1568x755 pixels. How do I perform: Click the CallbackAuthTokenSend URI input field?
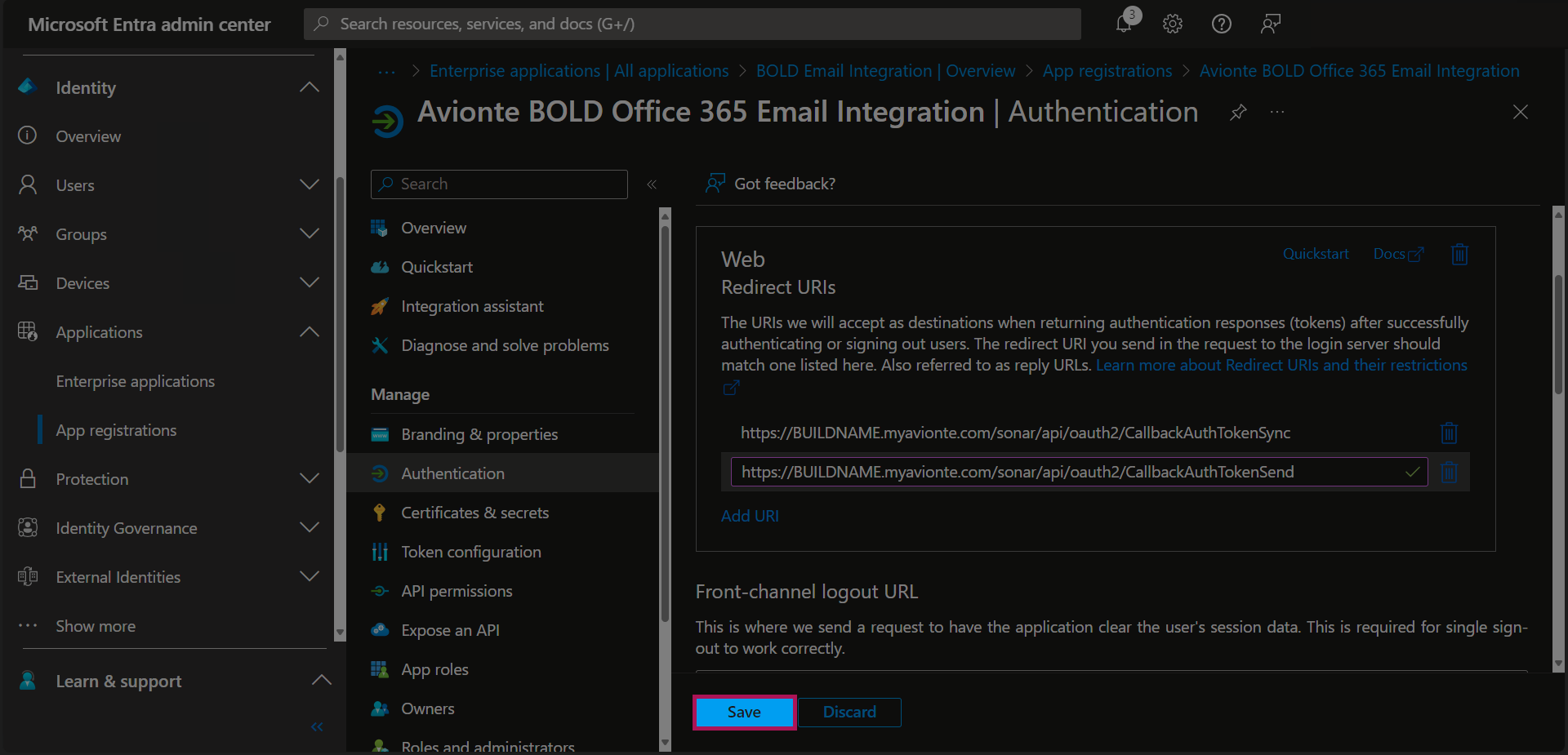coord(1062,472)
